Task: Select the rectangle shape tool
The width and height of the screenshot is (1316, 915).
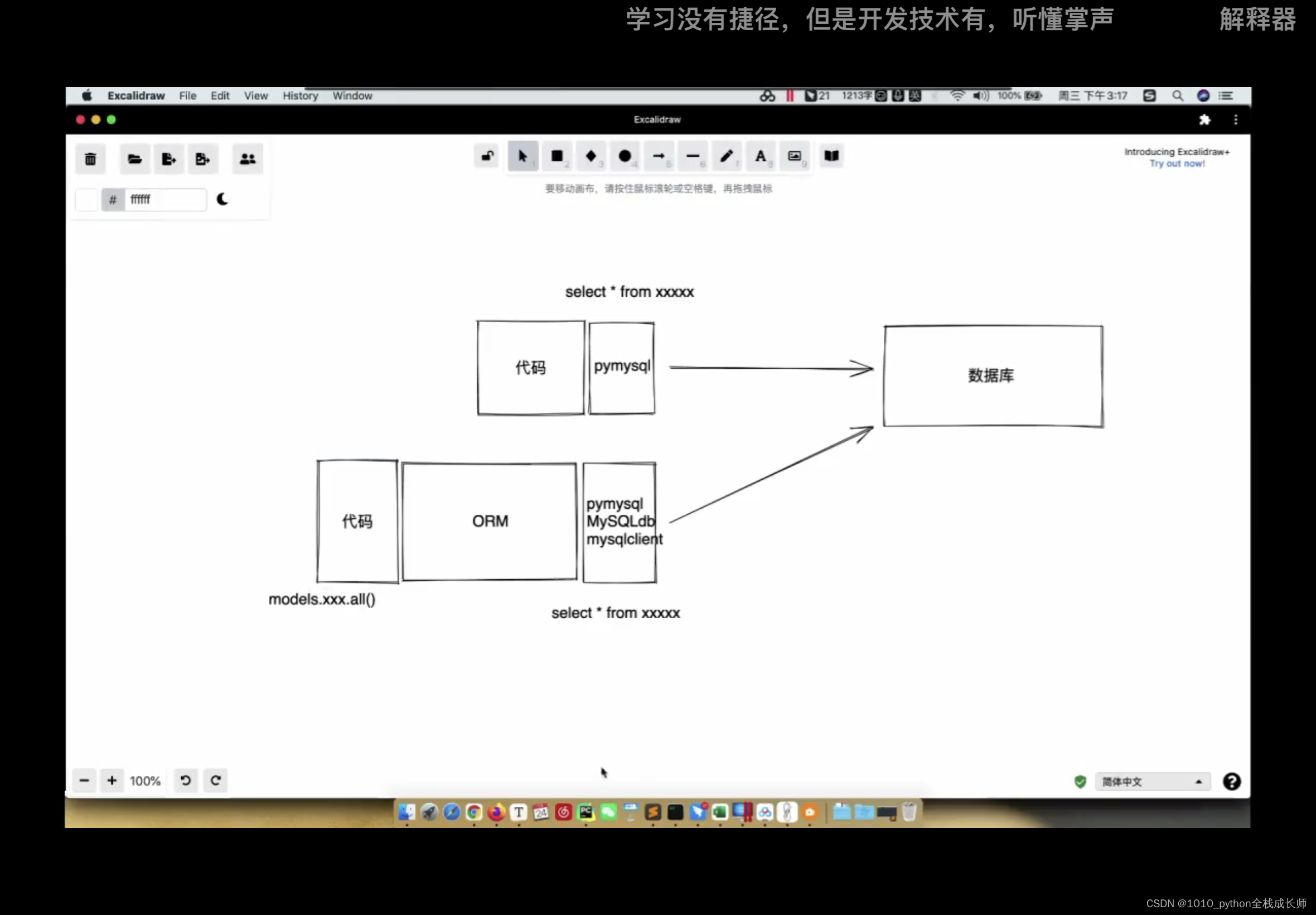Action: tap(556, 156)
